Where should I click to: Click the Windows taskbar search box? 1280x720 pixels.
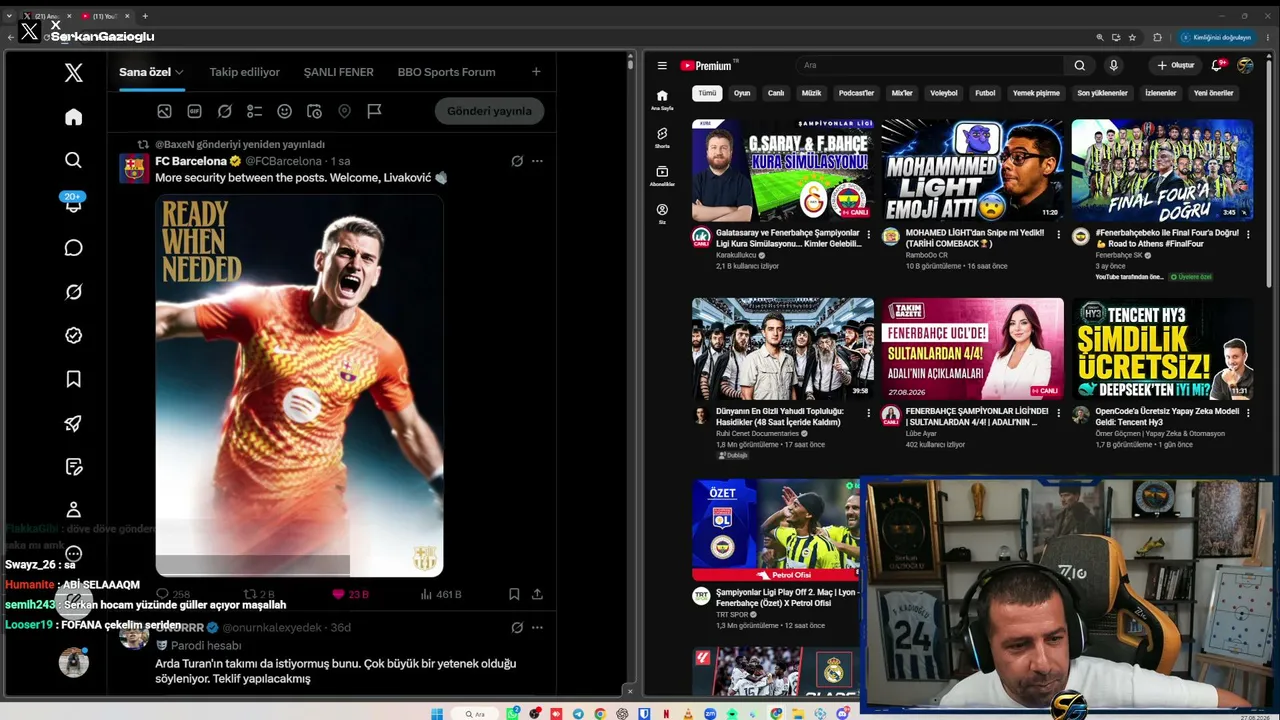coord(474,714)
